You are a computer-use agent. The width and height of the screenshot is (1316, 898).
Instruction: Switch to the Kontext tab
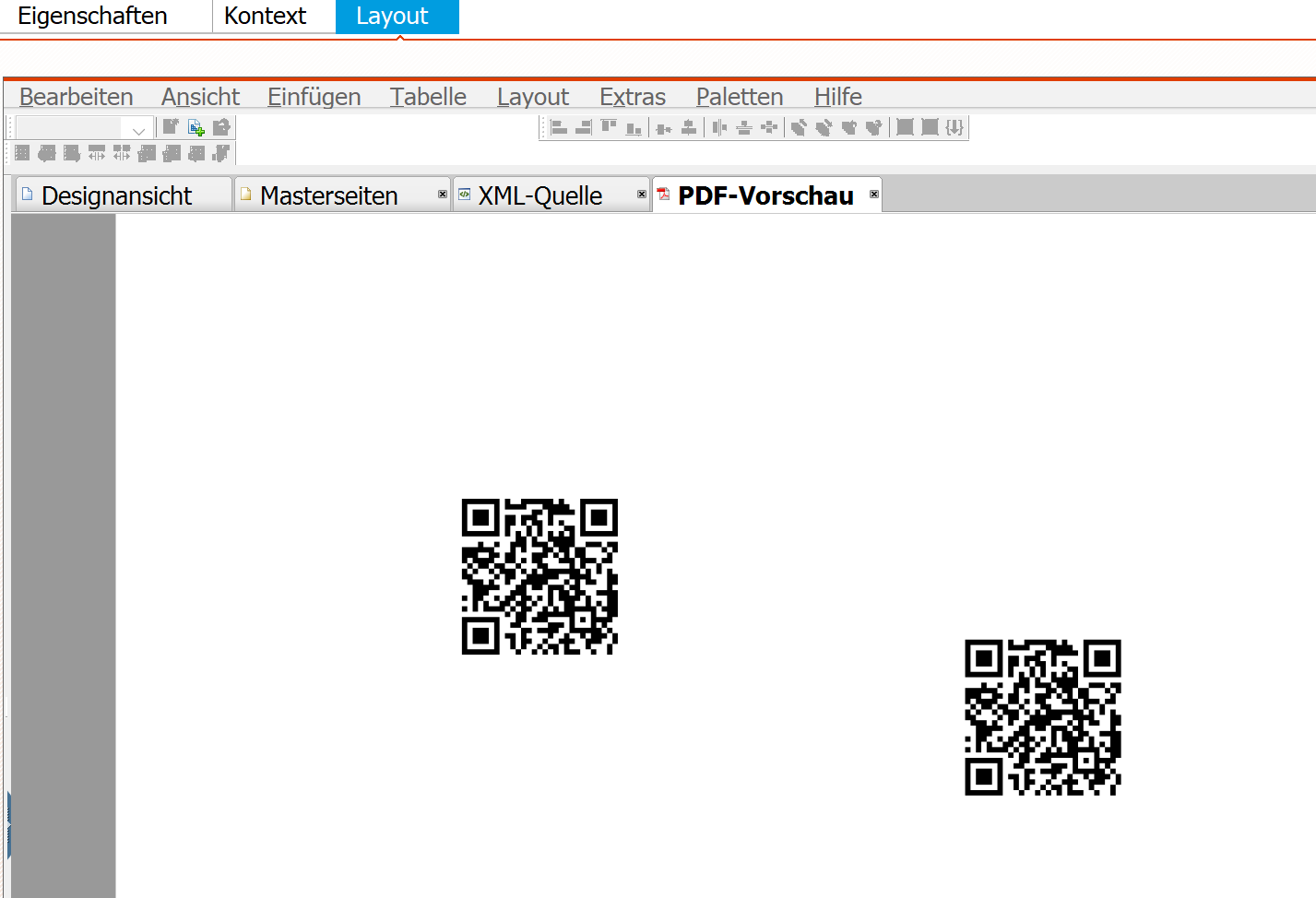(x=265, y=16)
